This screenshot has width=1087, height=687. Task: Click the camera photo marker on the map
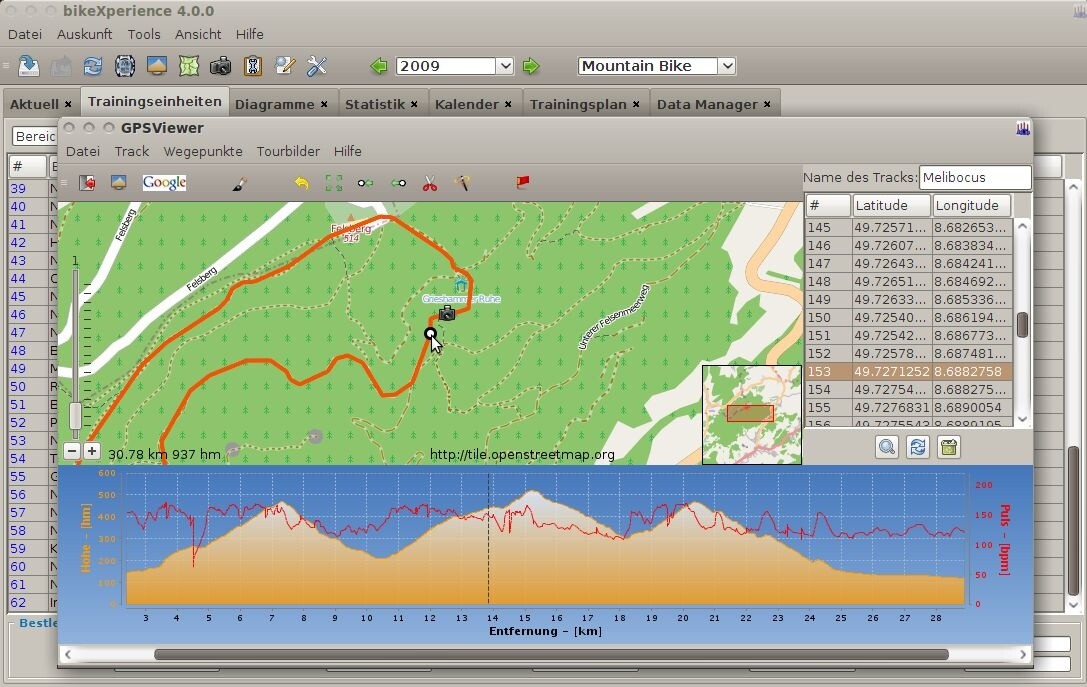click(447, 313)
